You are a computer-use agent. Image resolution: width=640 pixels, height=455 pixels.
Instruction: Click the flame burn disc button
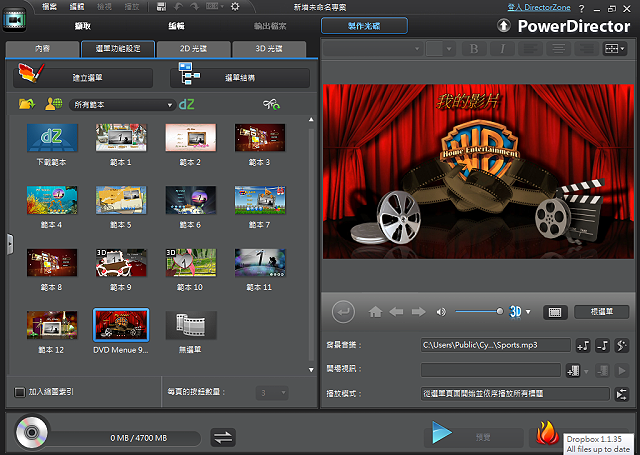coord(547,433)
